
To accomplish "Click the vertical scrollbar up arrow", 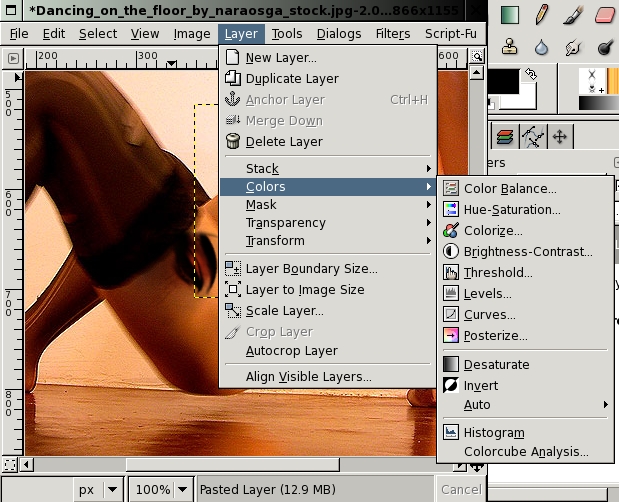I will pyautogui.click(x=477, y=73).
